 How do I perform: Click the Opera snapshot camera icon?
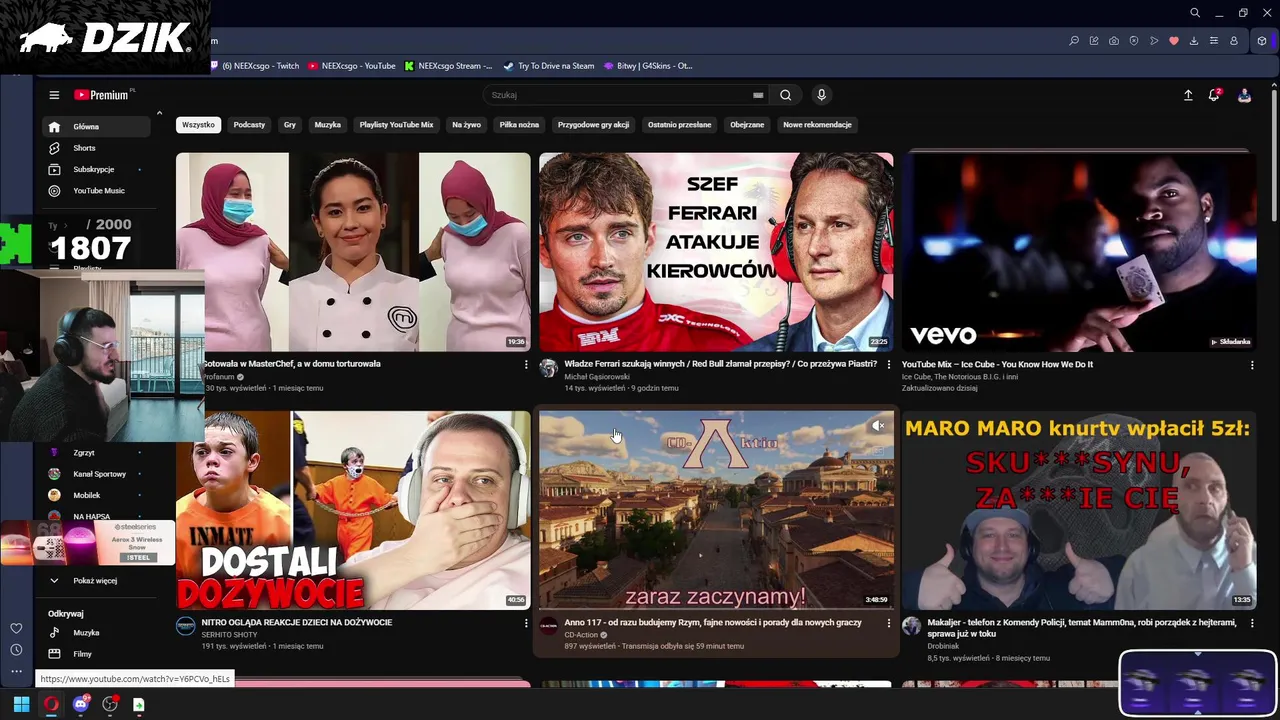(x=1114, y=41)
